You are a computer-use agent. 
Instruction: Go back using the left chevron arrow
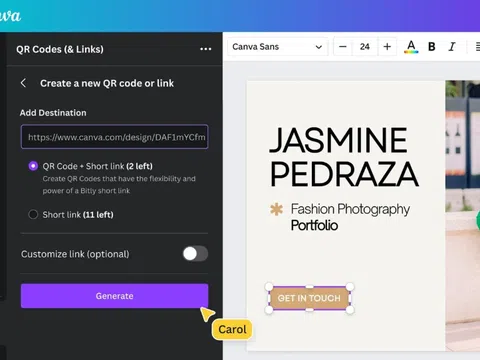pos(23,83)
